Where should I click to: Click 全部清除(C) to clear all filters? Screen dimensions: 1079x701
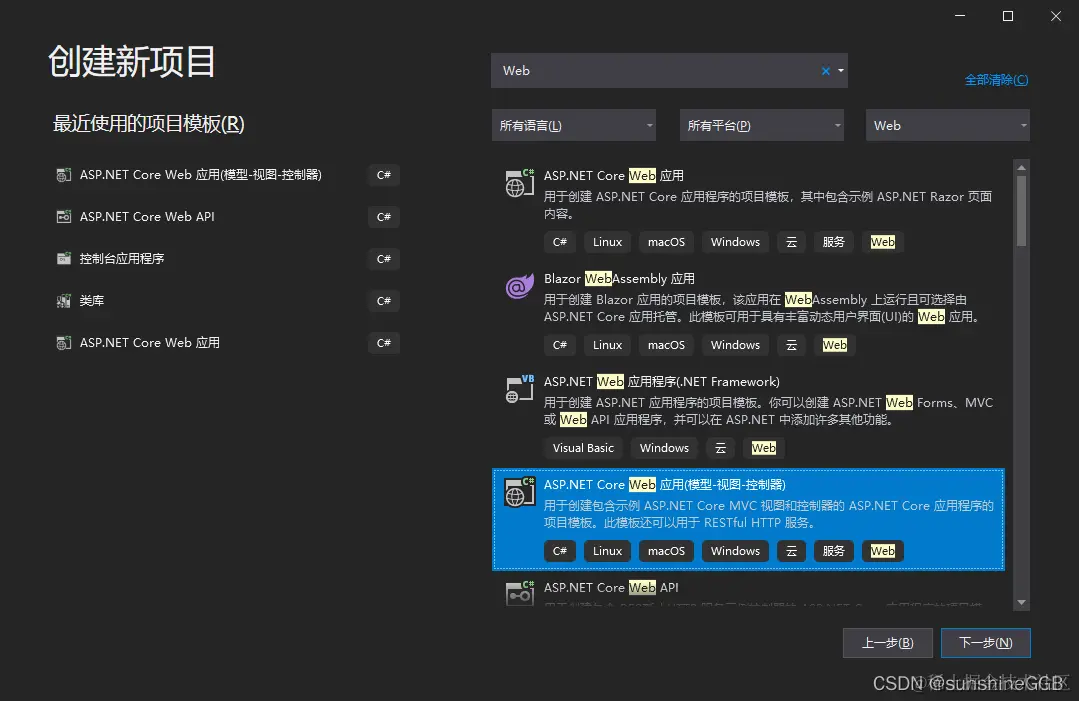996,80
